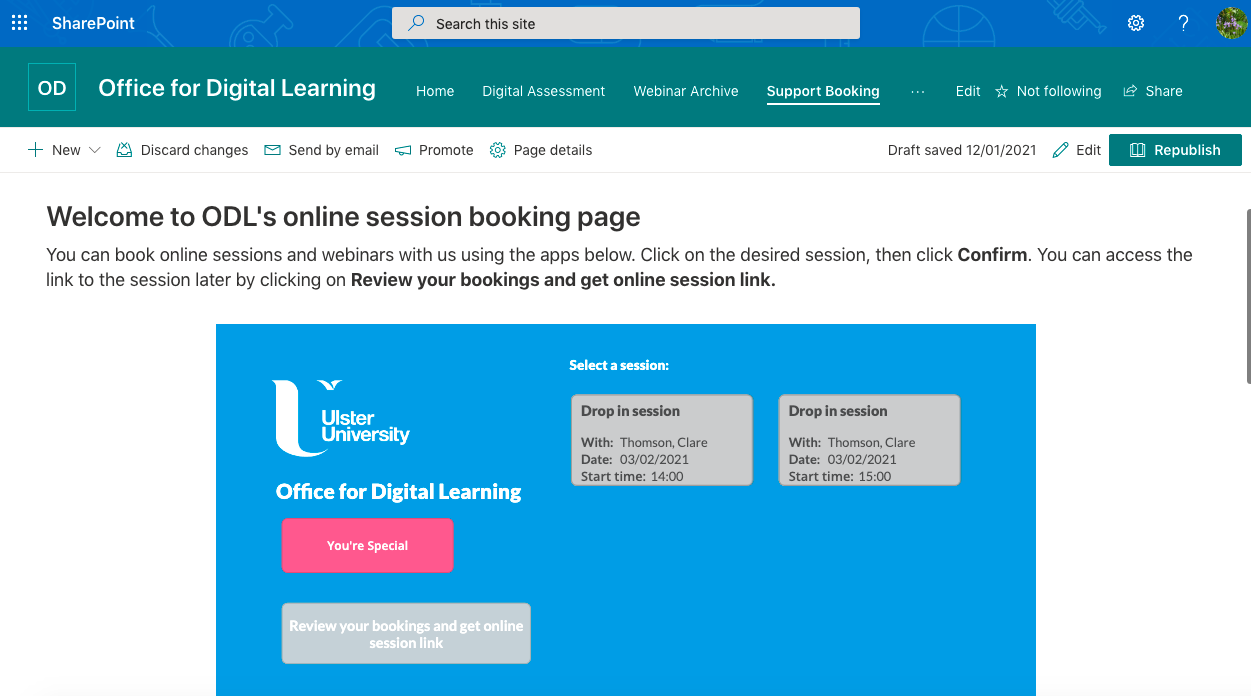The height and width of the screenshot is (696, 1251).
Task: Click the page vertical scrollbar
Action: point(1247,296)
